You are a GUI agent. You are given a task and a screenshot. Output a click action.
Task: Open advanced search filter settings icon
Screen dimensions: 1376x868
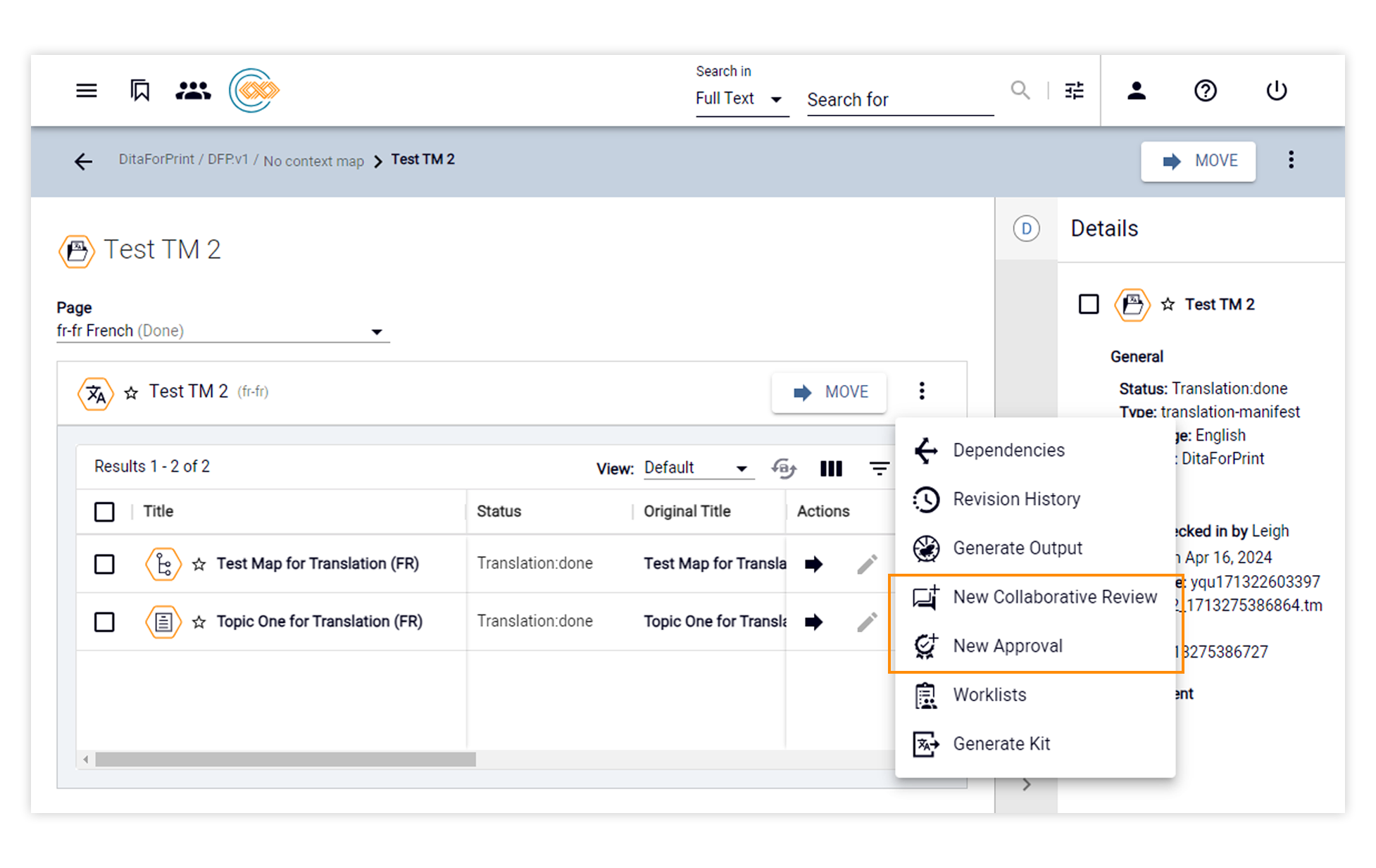click(1074, 91)
